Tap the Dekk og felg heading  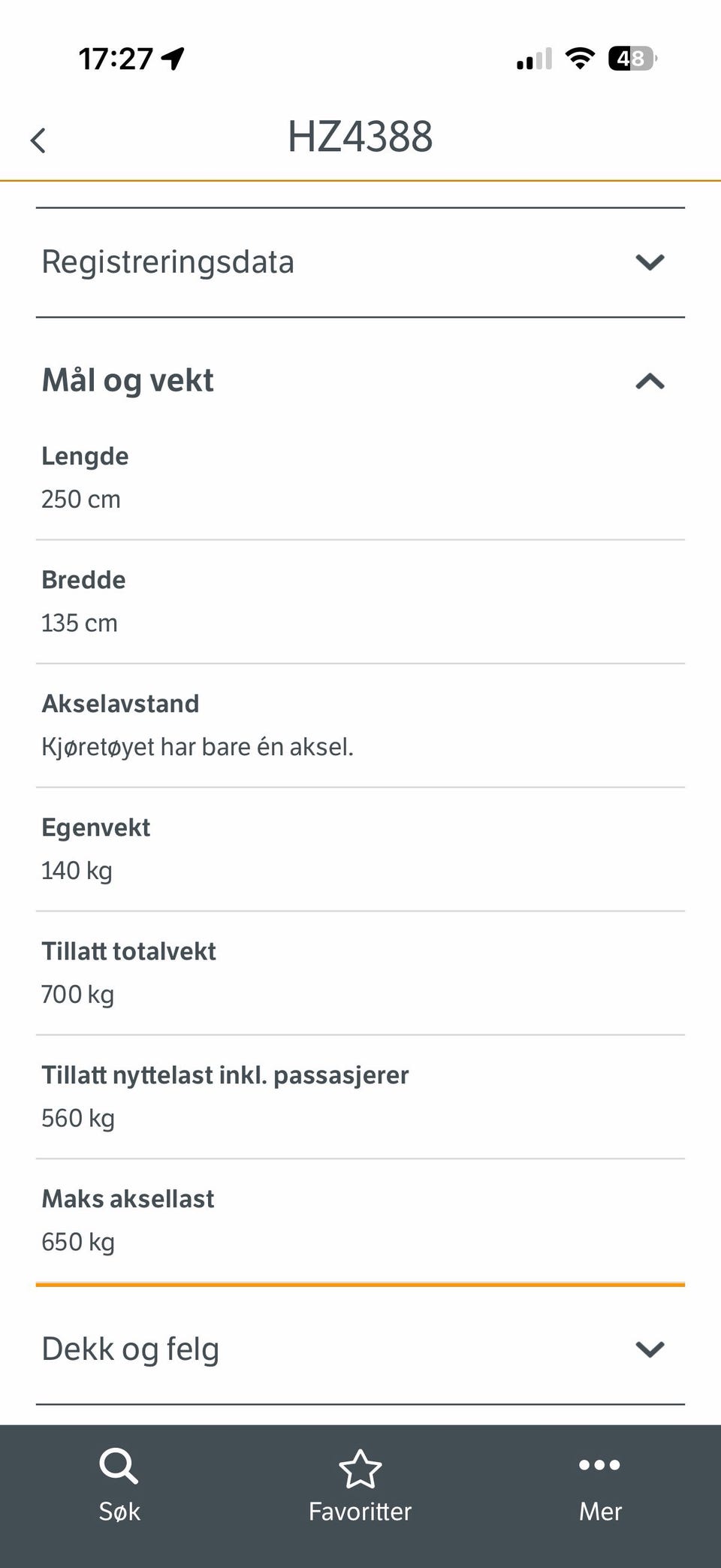click(x=131, y=1349)
